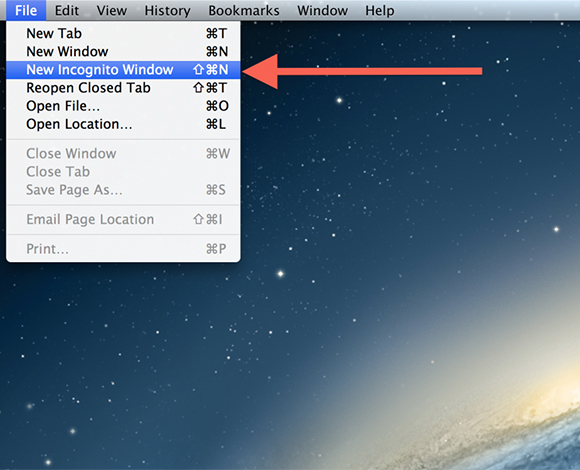This screenshot has height=470, width=580.
Task: Choose Email Page Location entry
Action: pyautogui.click(x=123, y=219)
